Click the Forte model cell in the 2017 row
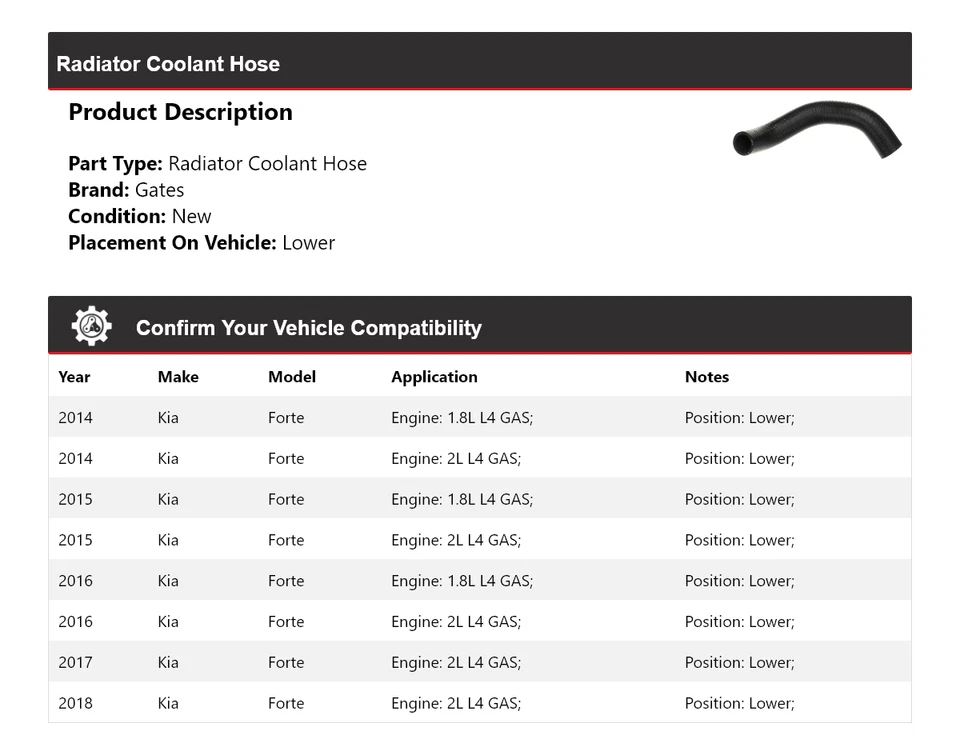The height and width of the screenshot is (755, 960). click(x=286, y=662)
